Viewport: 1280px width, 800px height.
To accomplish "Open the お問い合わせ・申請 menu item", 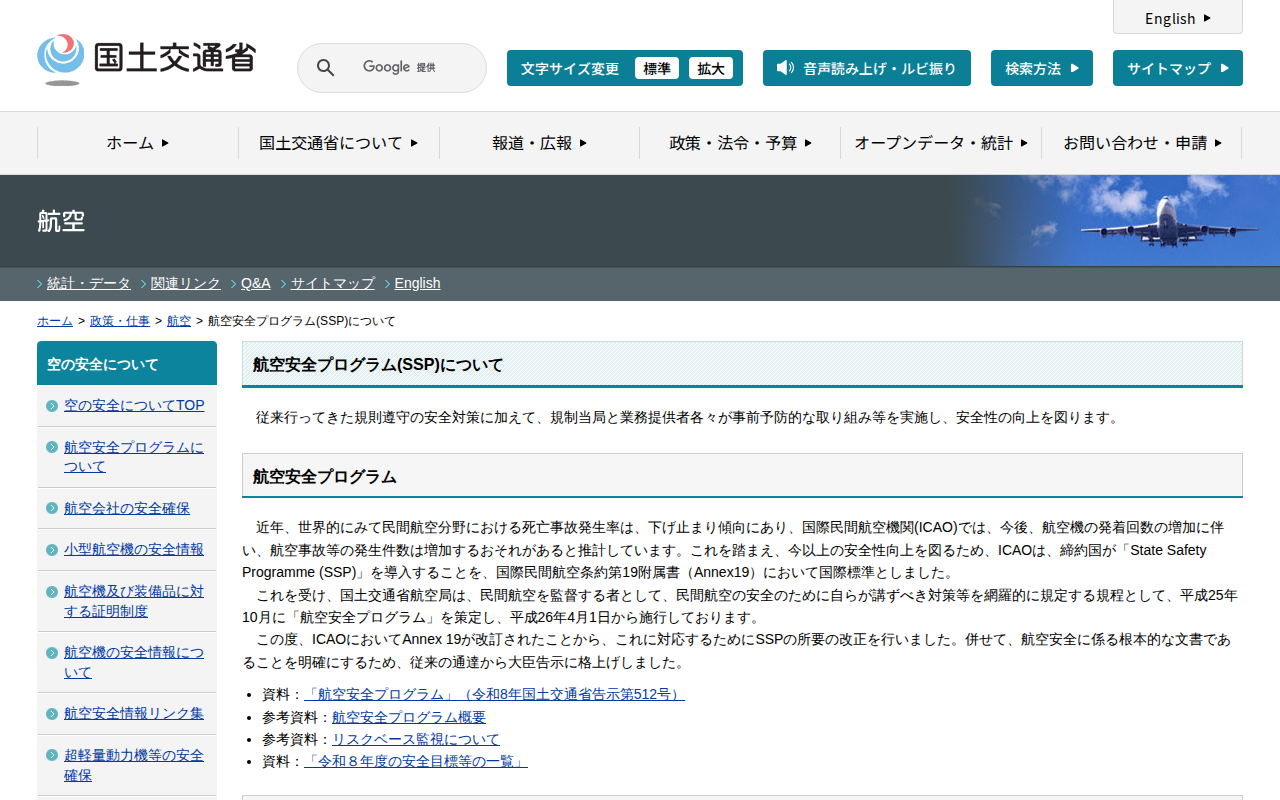I will (x=1142, y=143).
